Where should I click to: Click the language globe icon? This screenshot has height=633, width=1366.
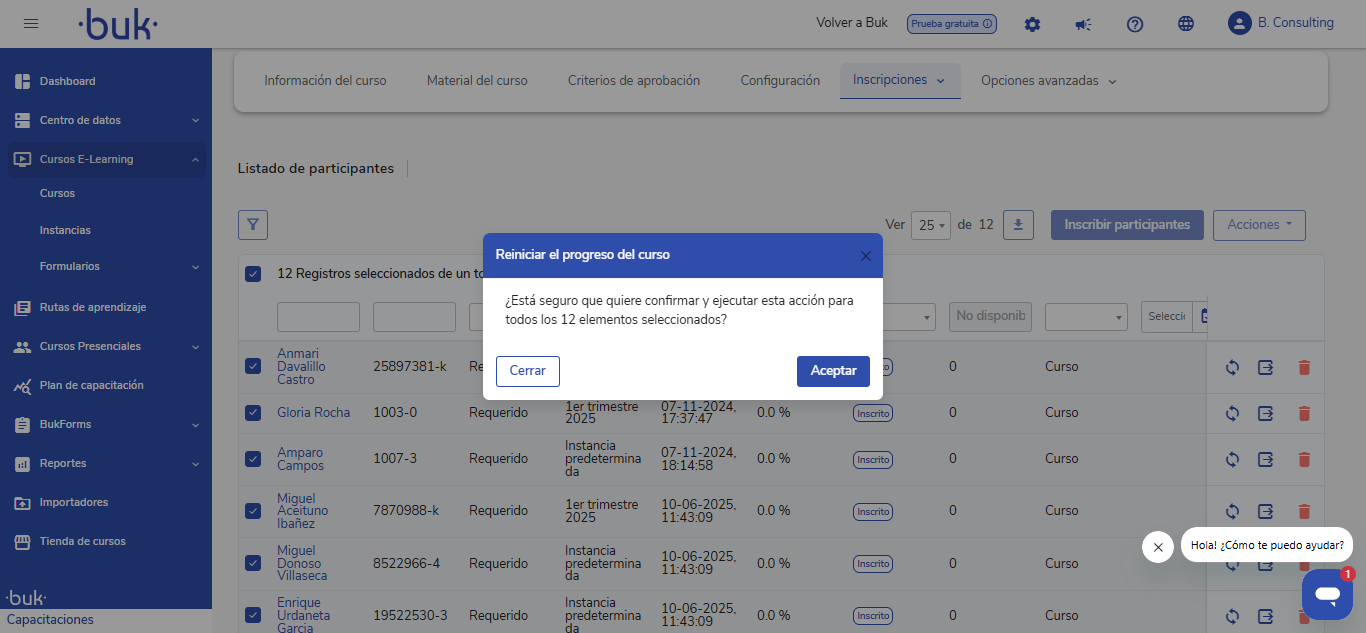(x=1186, y=24)
